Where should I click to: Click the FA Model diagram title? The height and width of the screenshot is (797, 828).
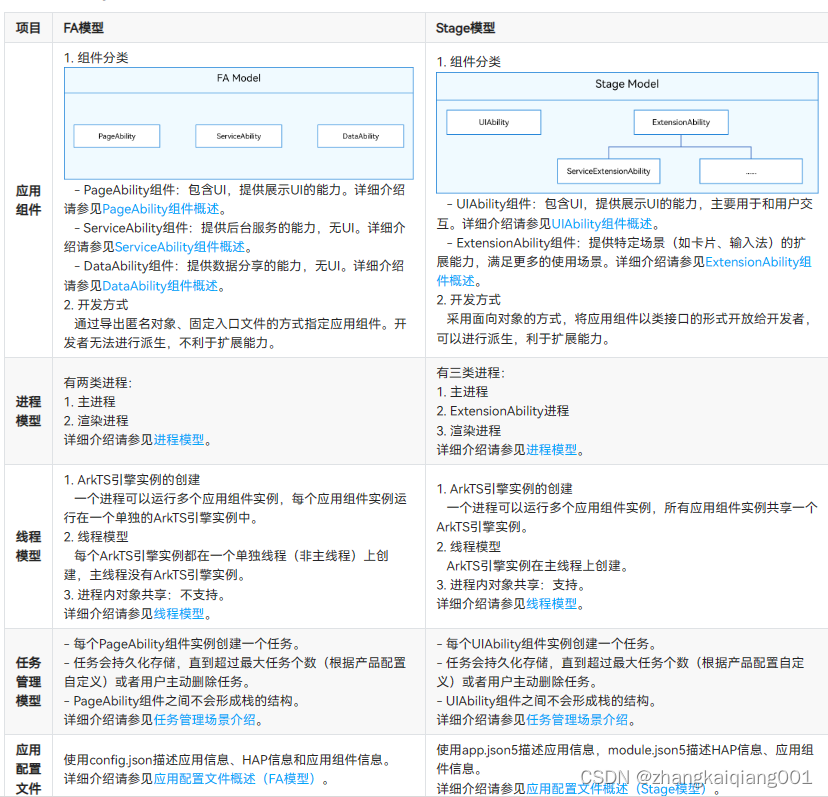(239, 78)
